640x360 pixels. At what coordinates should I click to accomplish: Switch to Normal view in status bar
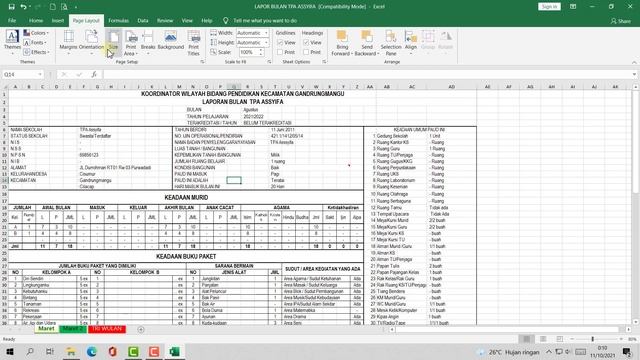coord(527,339)
